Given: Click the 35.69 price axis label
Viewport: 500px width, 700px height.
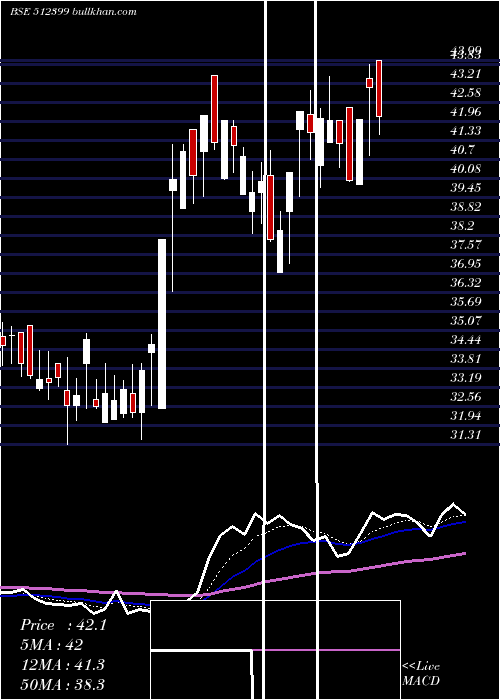Looking at the screenshot, I should tap(466, 302).
